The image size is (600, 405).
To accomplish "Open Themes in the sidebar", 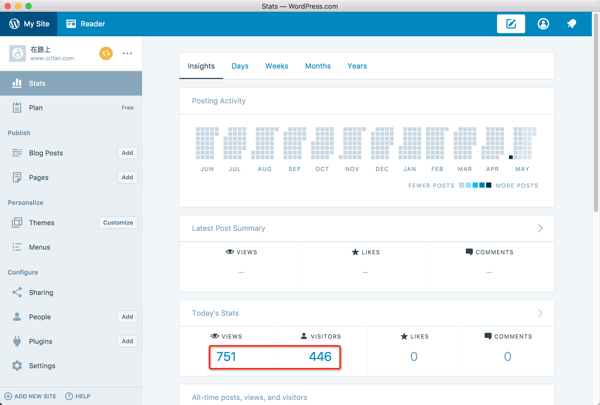I will click(x=41, y=222).
